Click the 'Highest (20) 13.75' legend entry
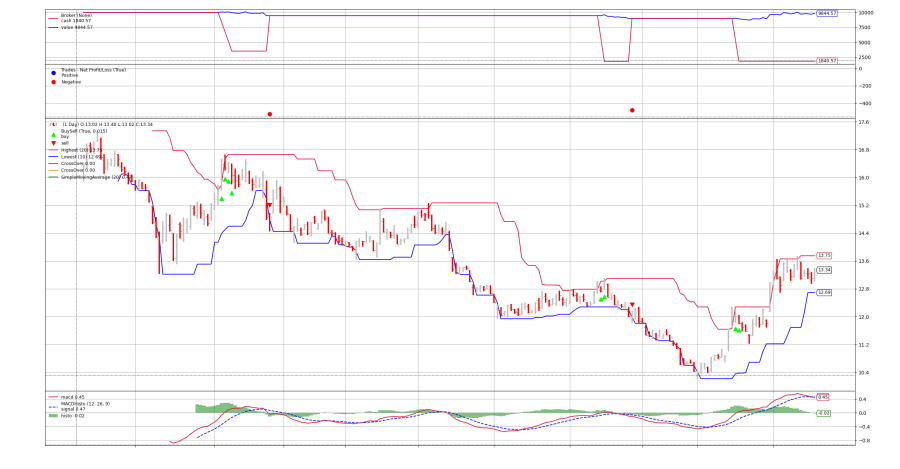The width and height of the screenshot is (900, 469). pyautogui.click(x=82, y=150)
